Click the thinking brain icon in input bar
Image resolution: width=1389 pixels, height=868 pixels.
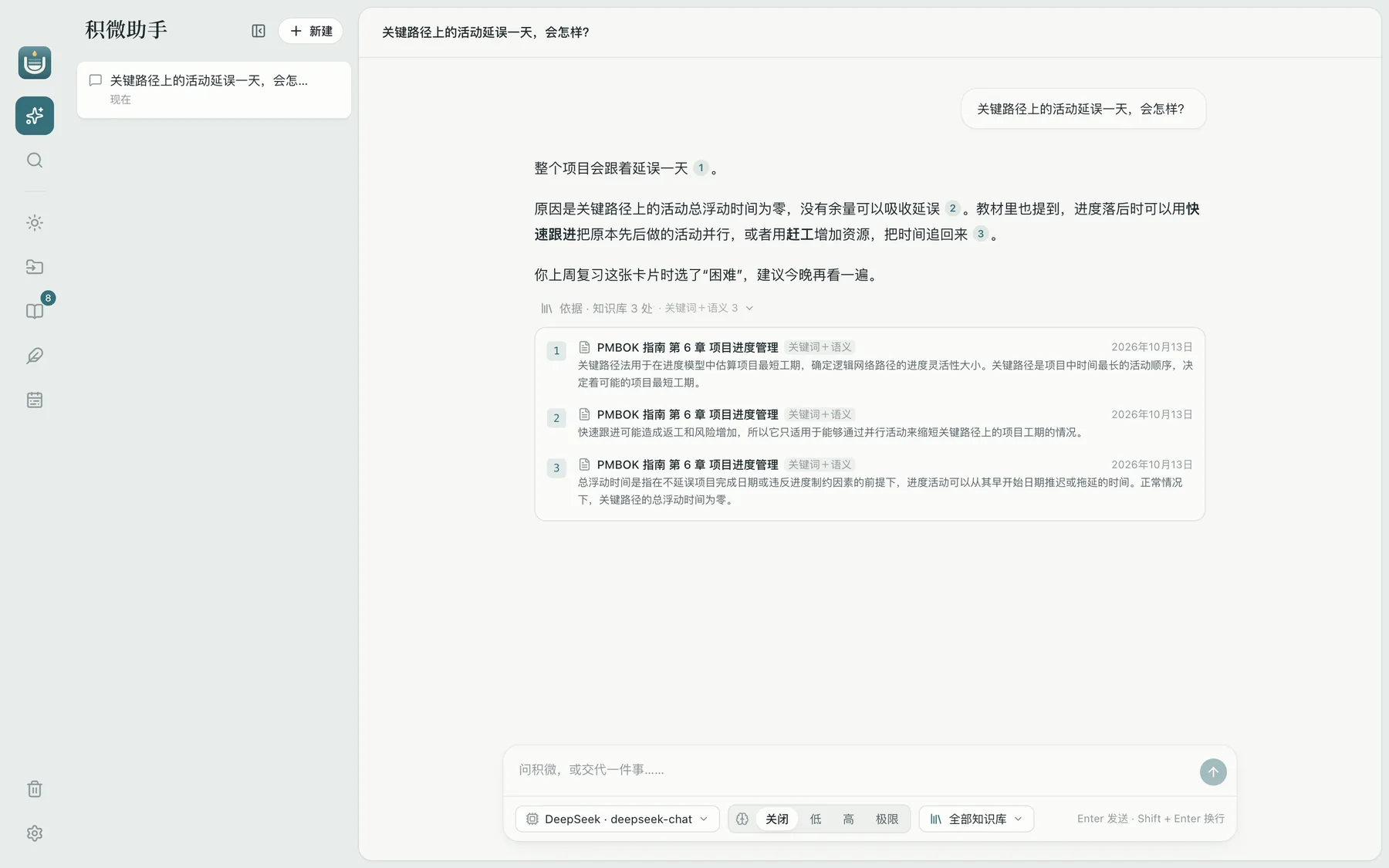click(742, 819)
